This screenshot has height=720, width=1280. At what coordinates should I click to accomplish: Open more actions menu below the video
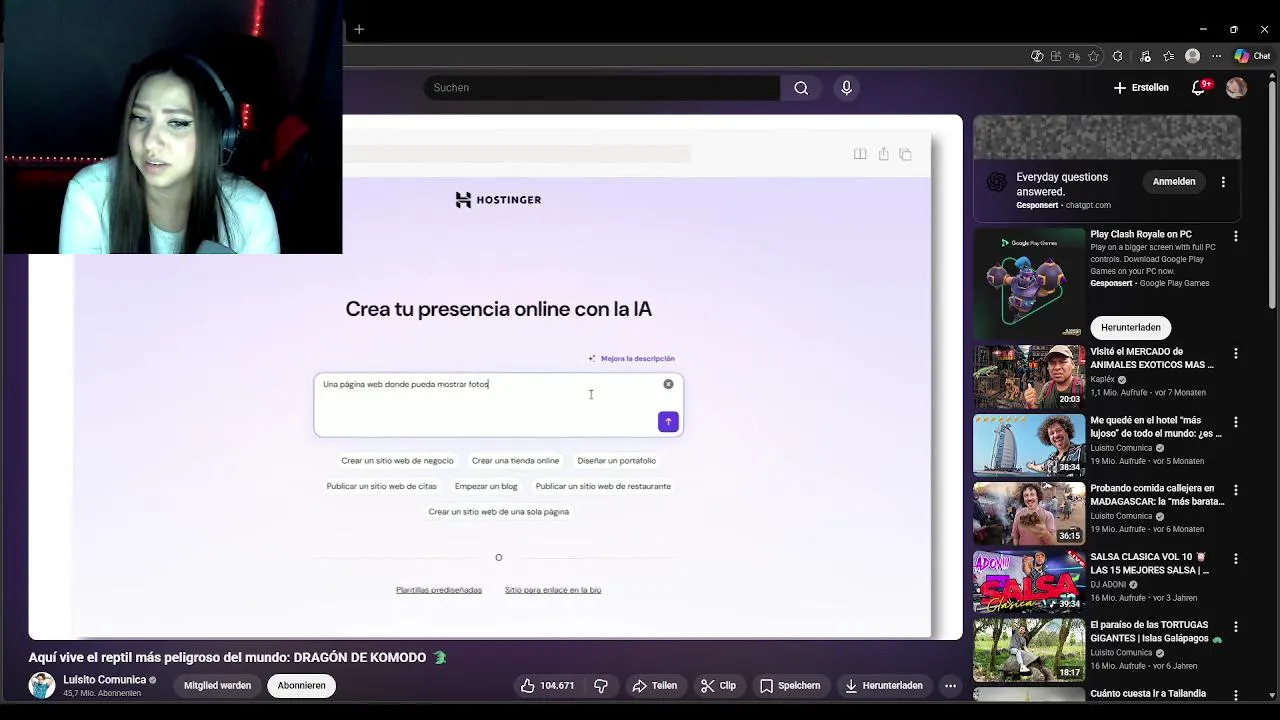click(950, 686)
